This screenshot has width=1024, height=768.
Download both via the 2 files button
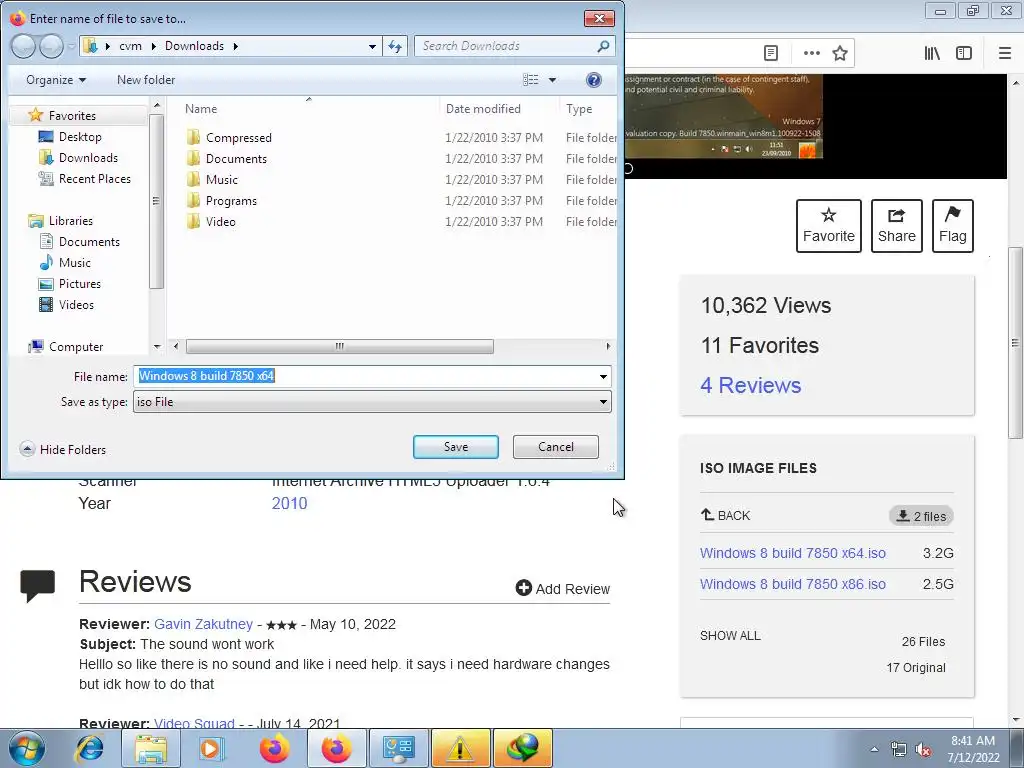coord(921,516)
